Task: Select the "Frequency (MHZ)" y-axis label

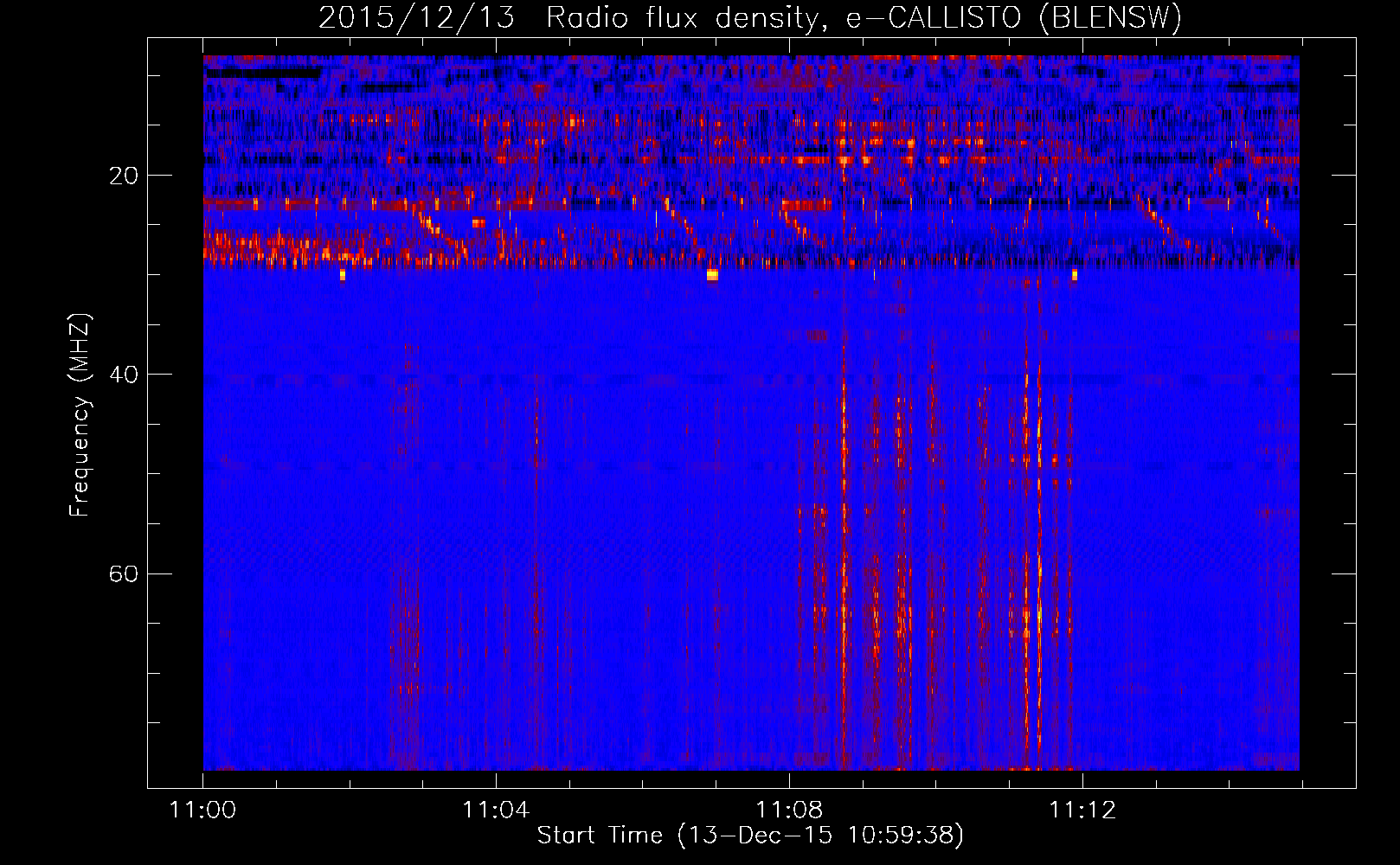Action: tap(80, 415)
